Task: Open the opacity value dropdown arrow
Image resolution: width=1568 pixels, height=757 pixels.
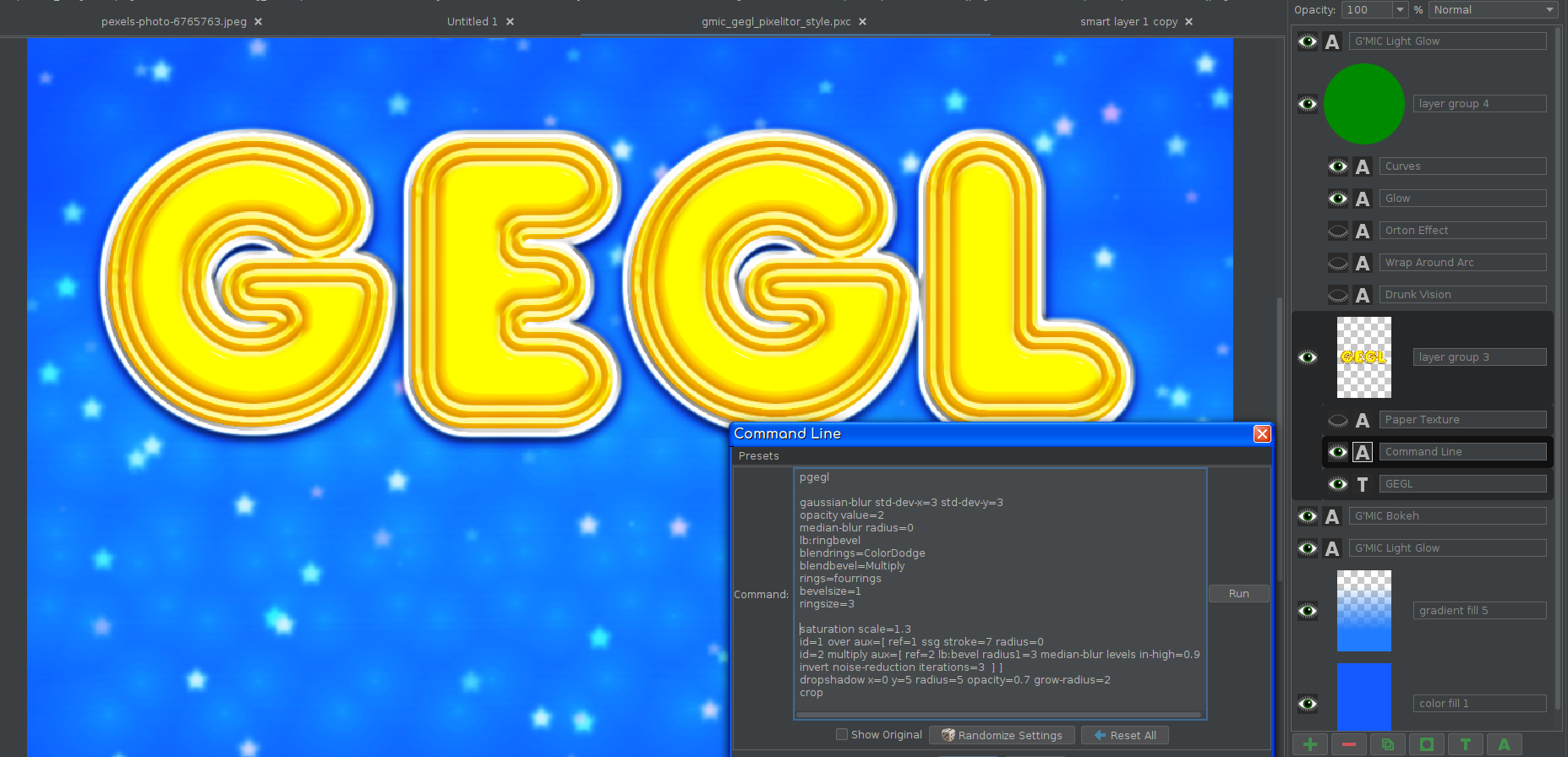Action: pos(1400,9)
